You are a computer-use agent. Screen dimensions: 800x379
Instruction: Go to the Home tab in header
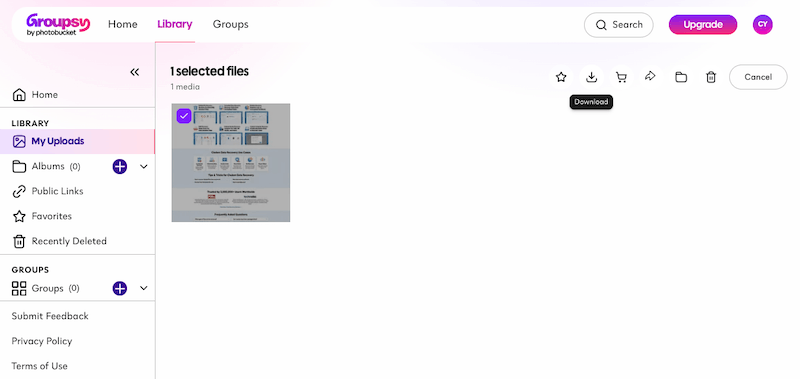click(x=122, y=24)
